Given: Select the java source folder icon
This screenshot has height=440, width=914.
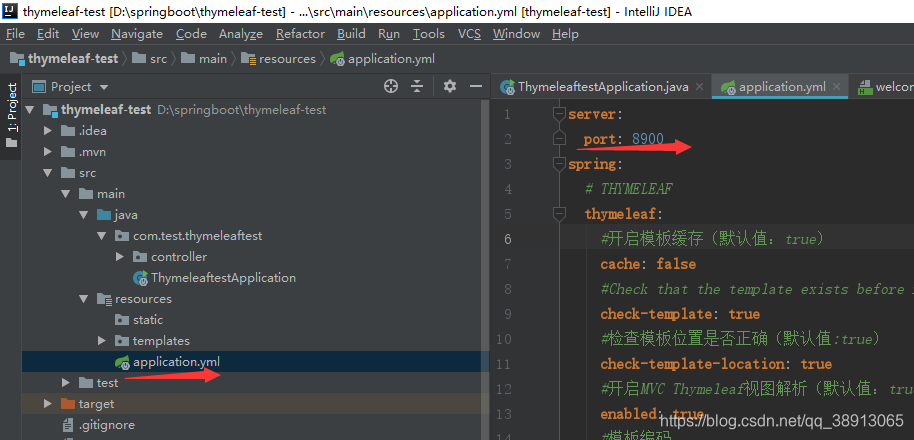Looking at the screenshot, I should click(x=104, y=214).
